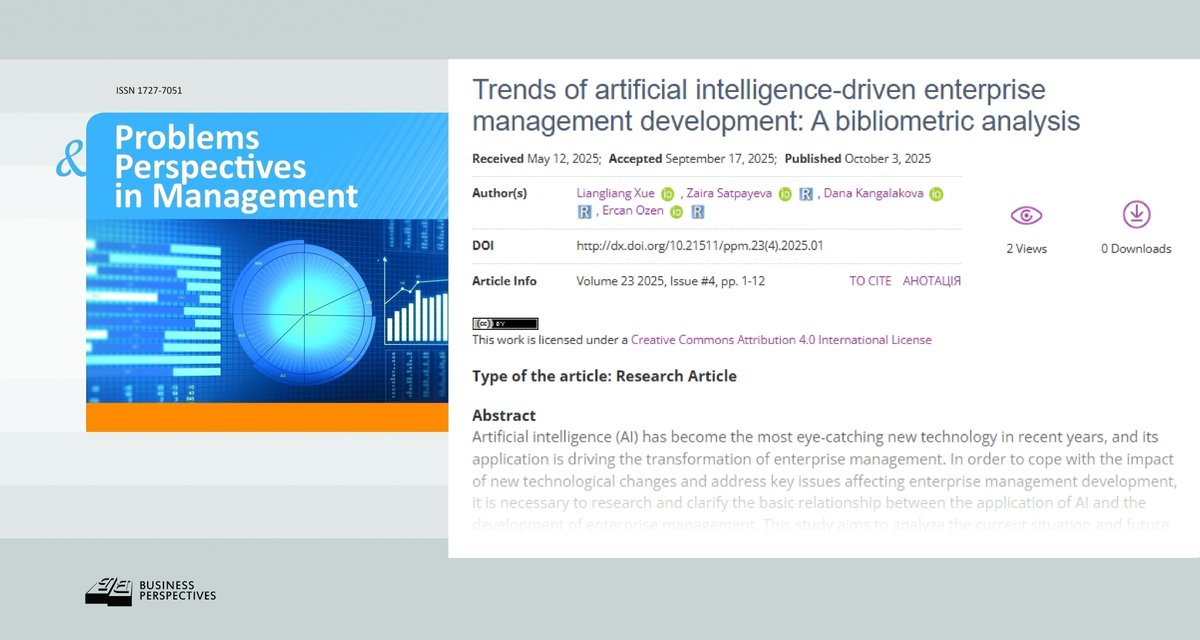1200x640 pixels.
Task: Open Zaira Satpayeva's ResearchGate icon
Action: click(806, 193)
